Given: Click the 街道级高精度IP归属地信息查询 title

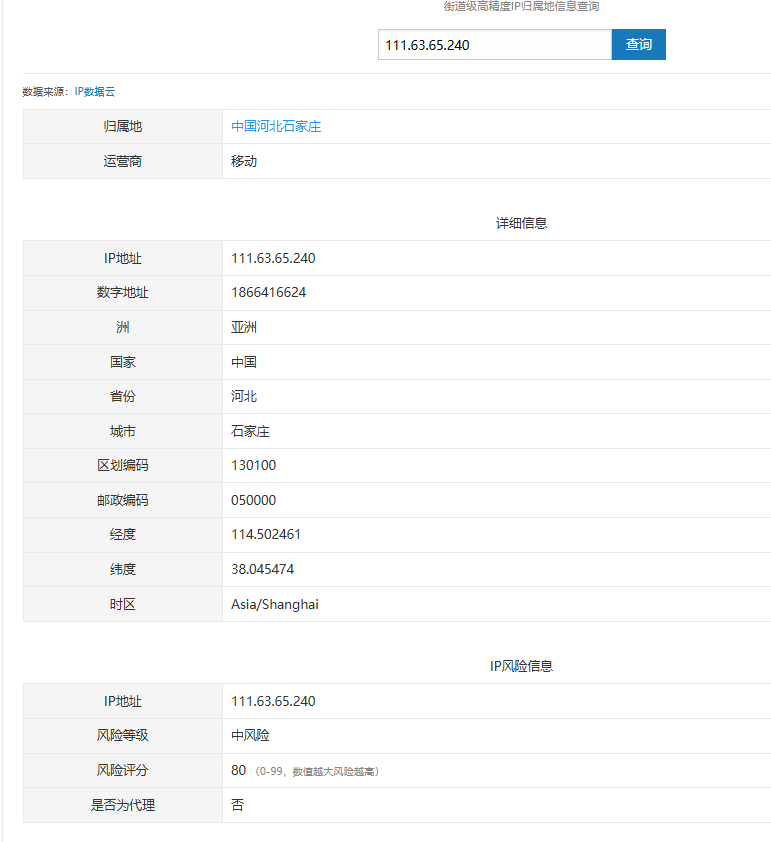Looking at the screenshot, I should [521, 6].
